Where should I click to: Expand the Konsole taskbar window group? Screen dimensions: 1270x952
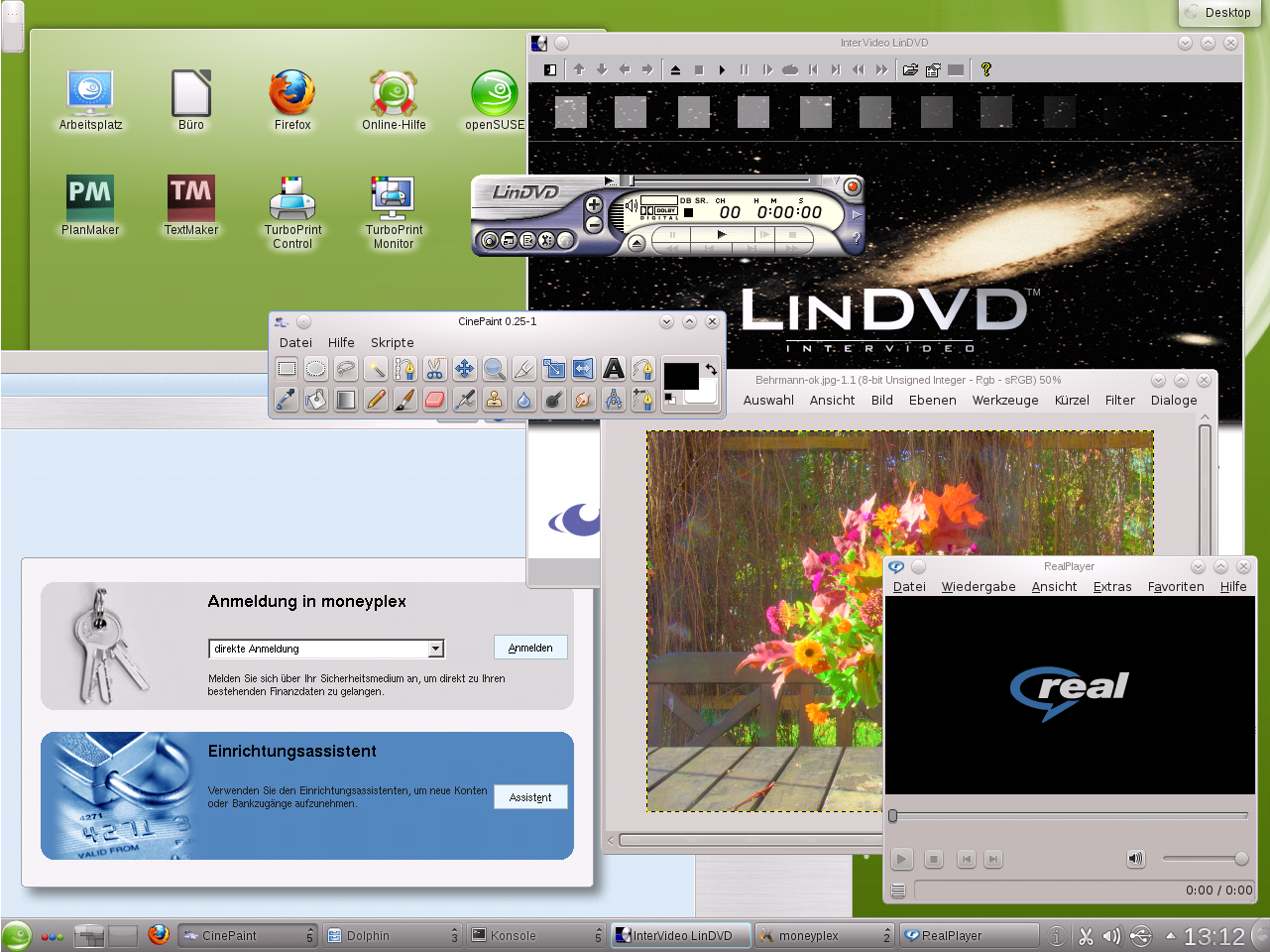coord(598,935)
